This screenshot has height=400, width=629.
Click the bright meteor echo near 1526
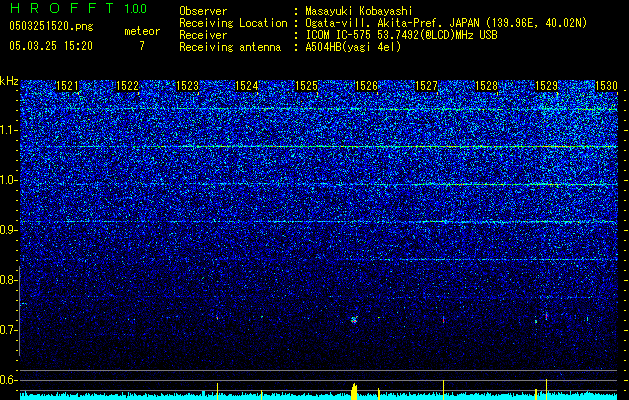(x=354, y=320)
